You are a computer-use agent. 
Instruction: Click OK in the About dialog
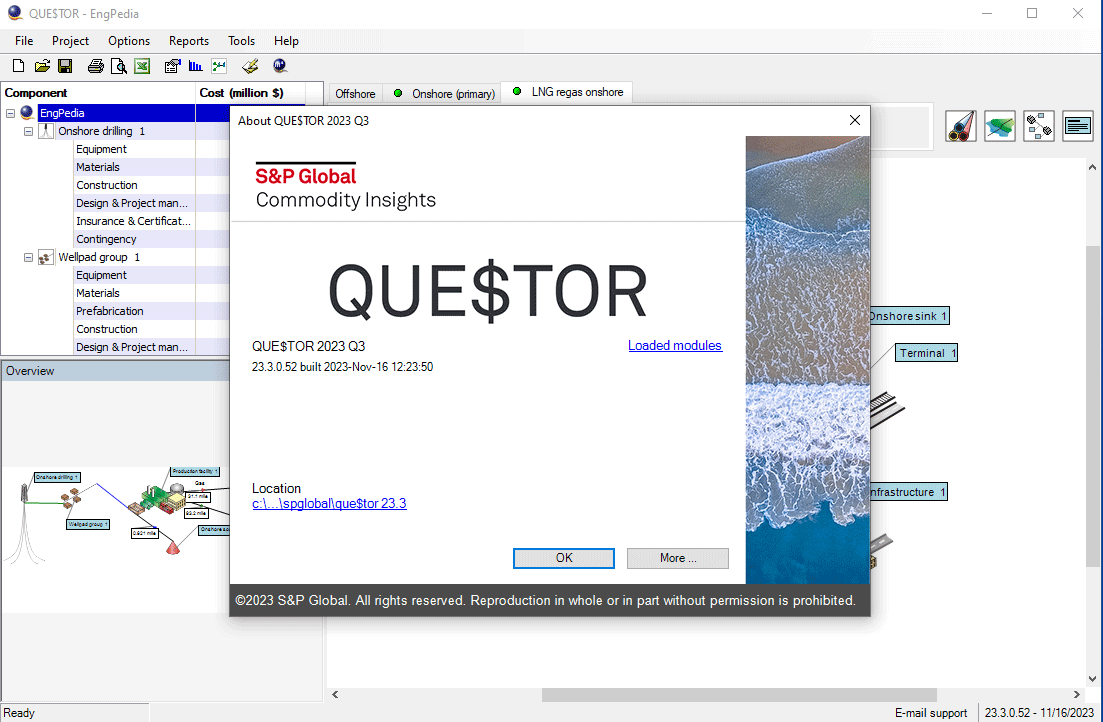[x=563, y=557]
